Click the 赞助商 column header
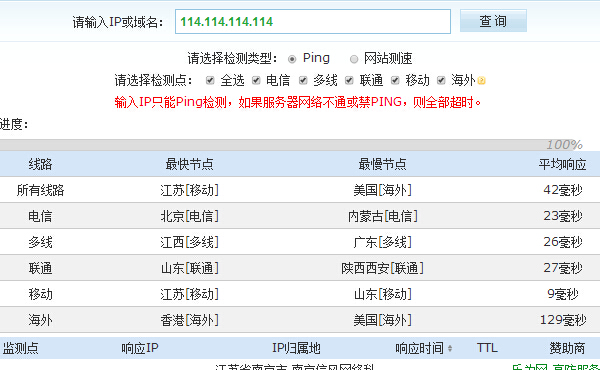This screenshot has width=600, height=370. point(567,348)
